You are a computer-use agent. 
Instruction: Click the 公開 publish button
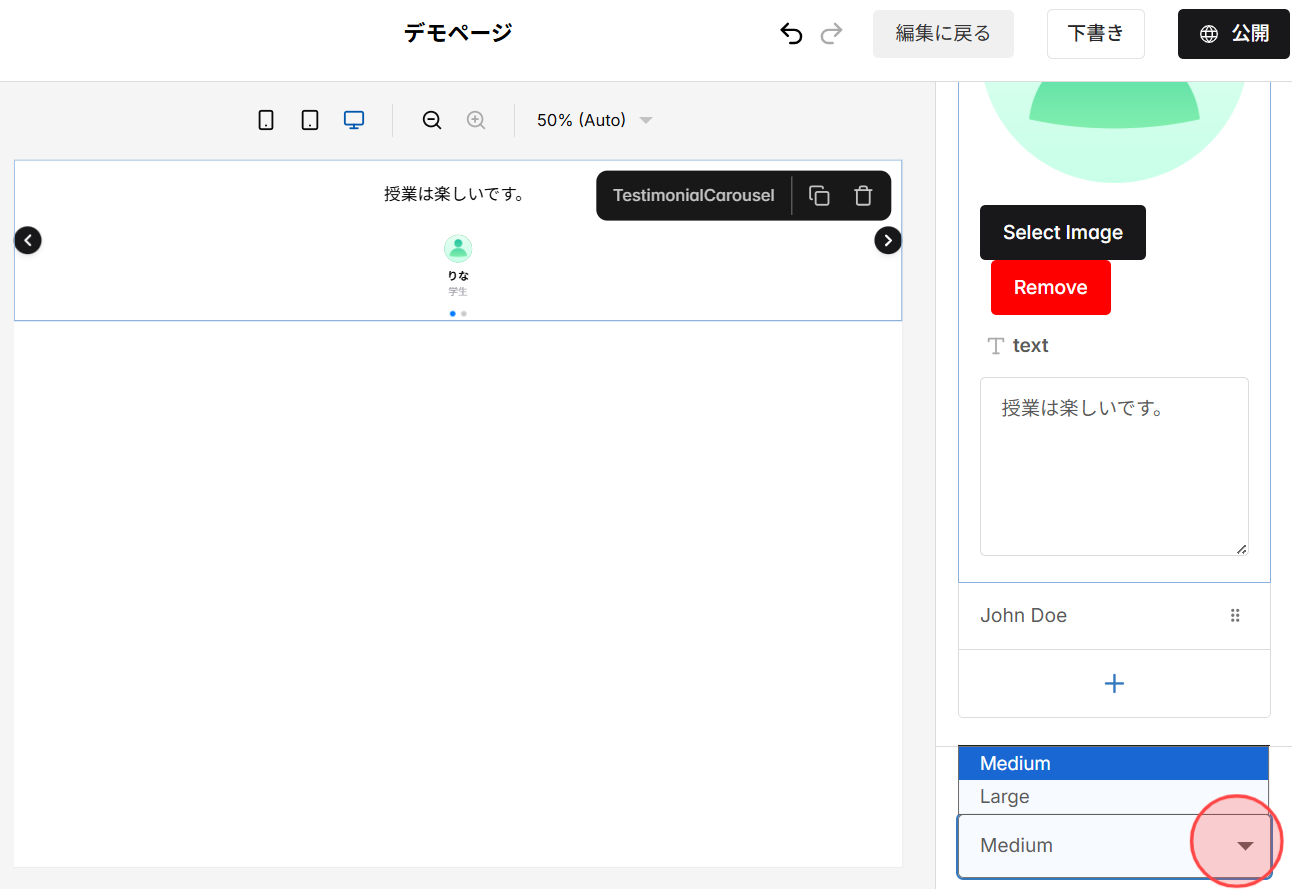tap(1233, 33)
